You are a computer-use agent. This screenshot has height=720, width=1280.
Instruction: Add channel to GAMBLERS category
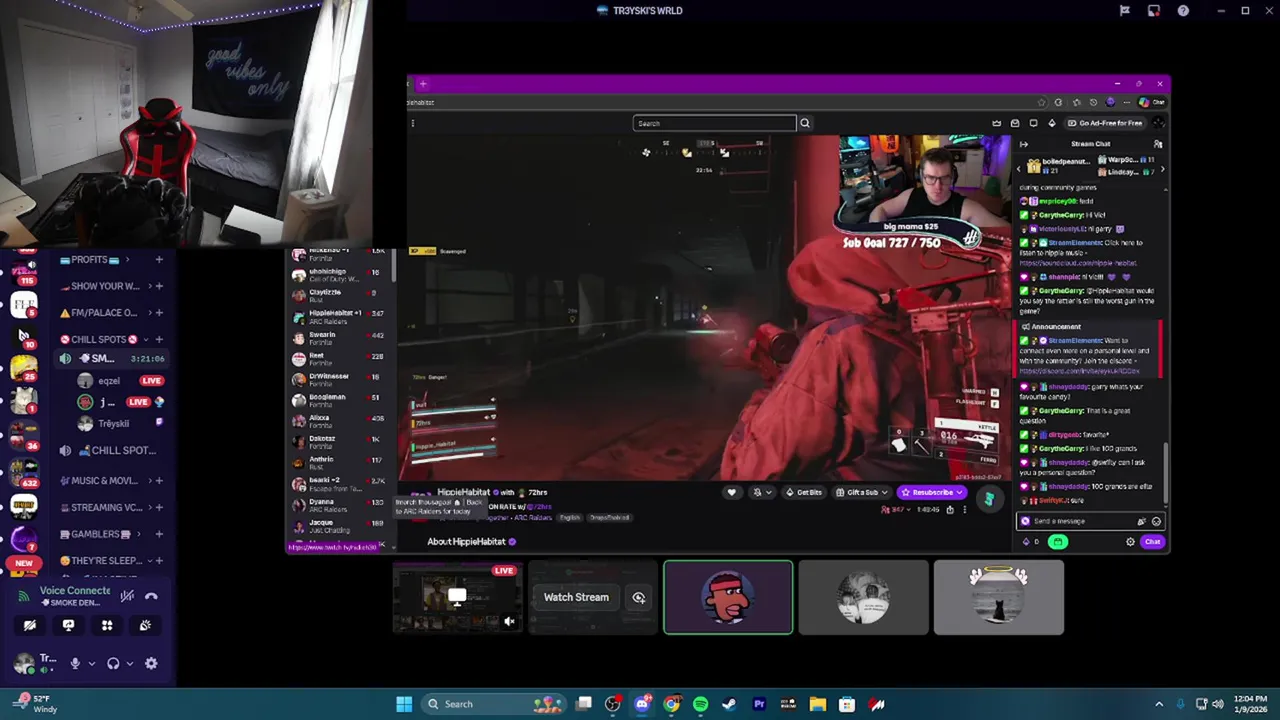(158, 534)
